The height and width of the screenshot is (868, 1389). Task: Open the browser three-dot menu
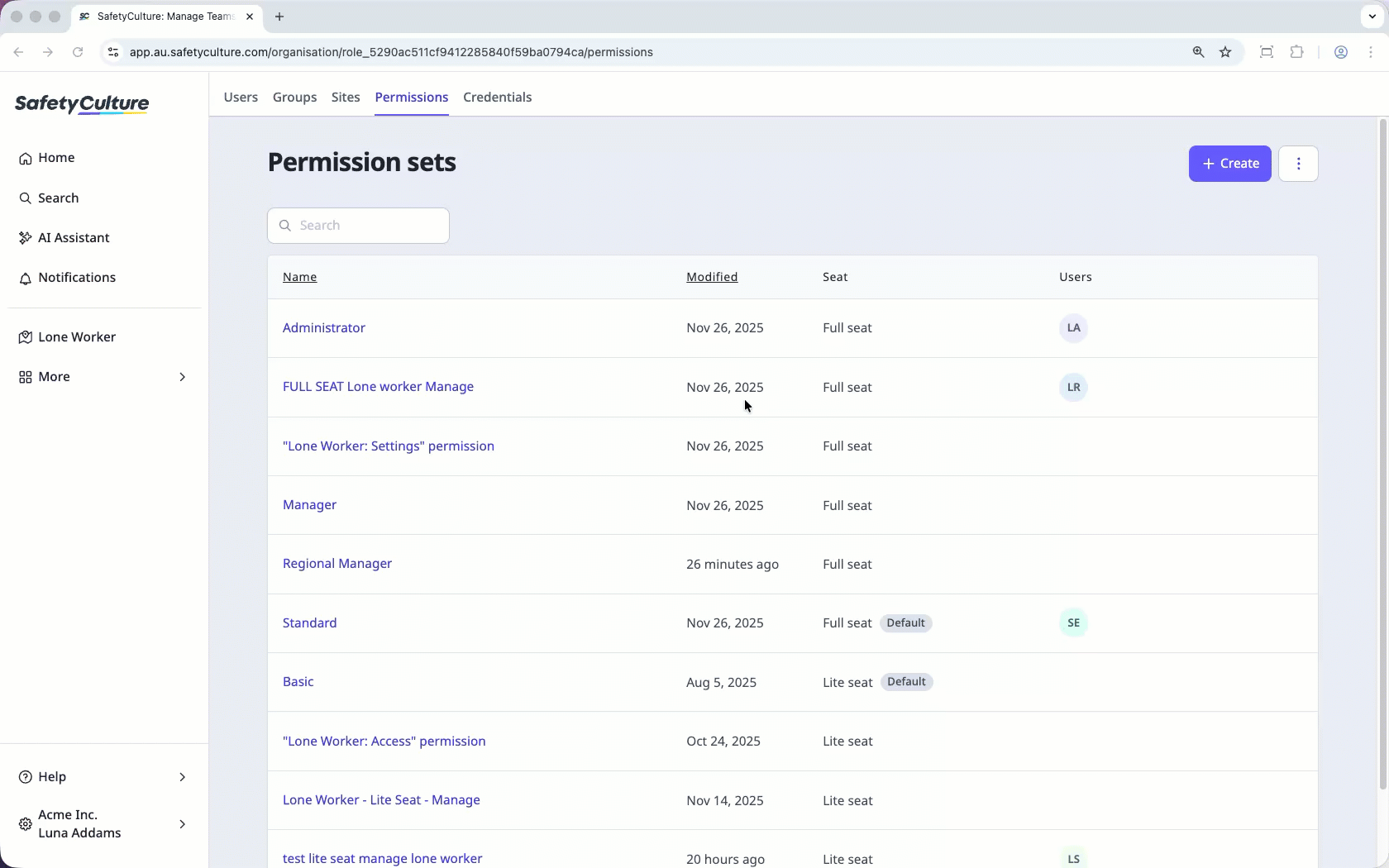(1371, 52)
